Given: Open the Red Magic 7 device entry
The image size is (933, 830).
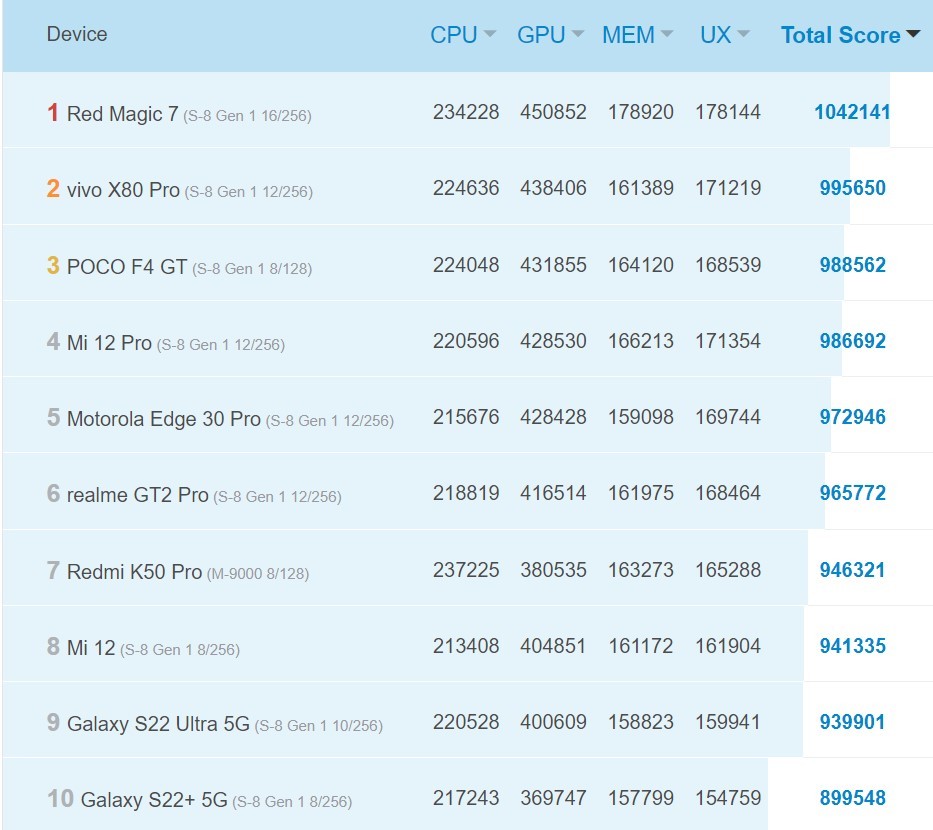Looking at the screenshot, I should [123, 114].
